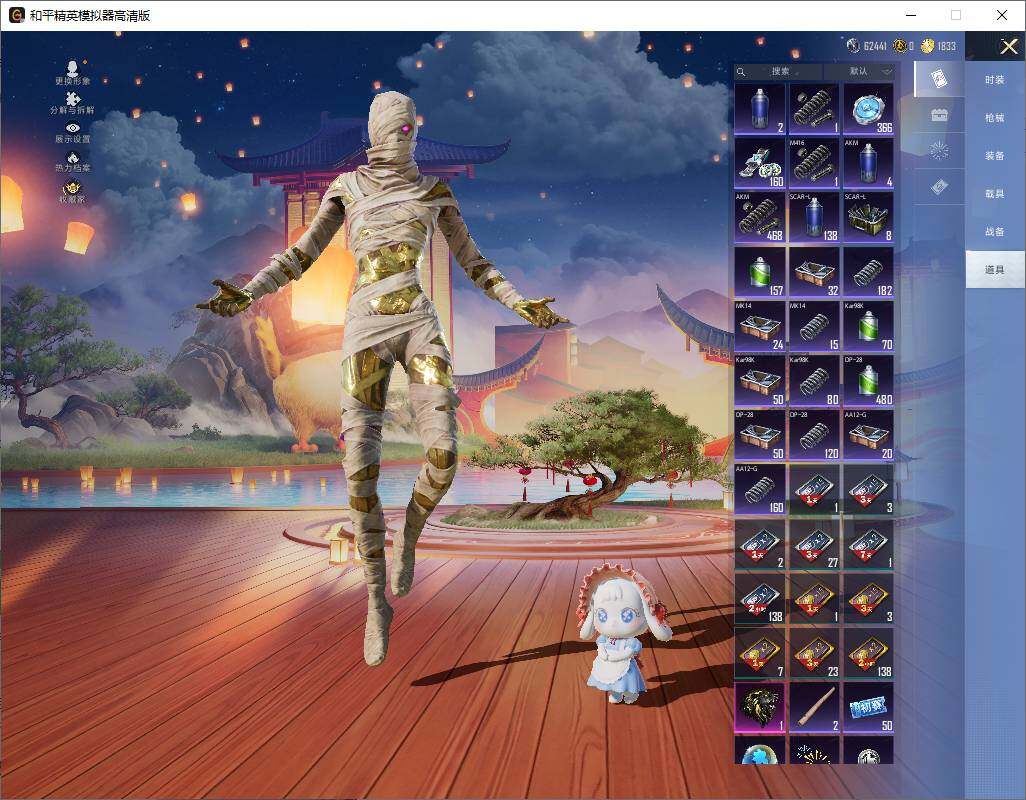Select the card sub-category icon

coord(939,79)
